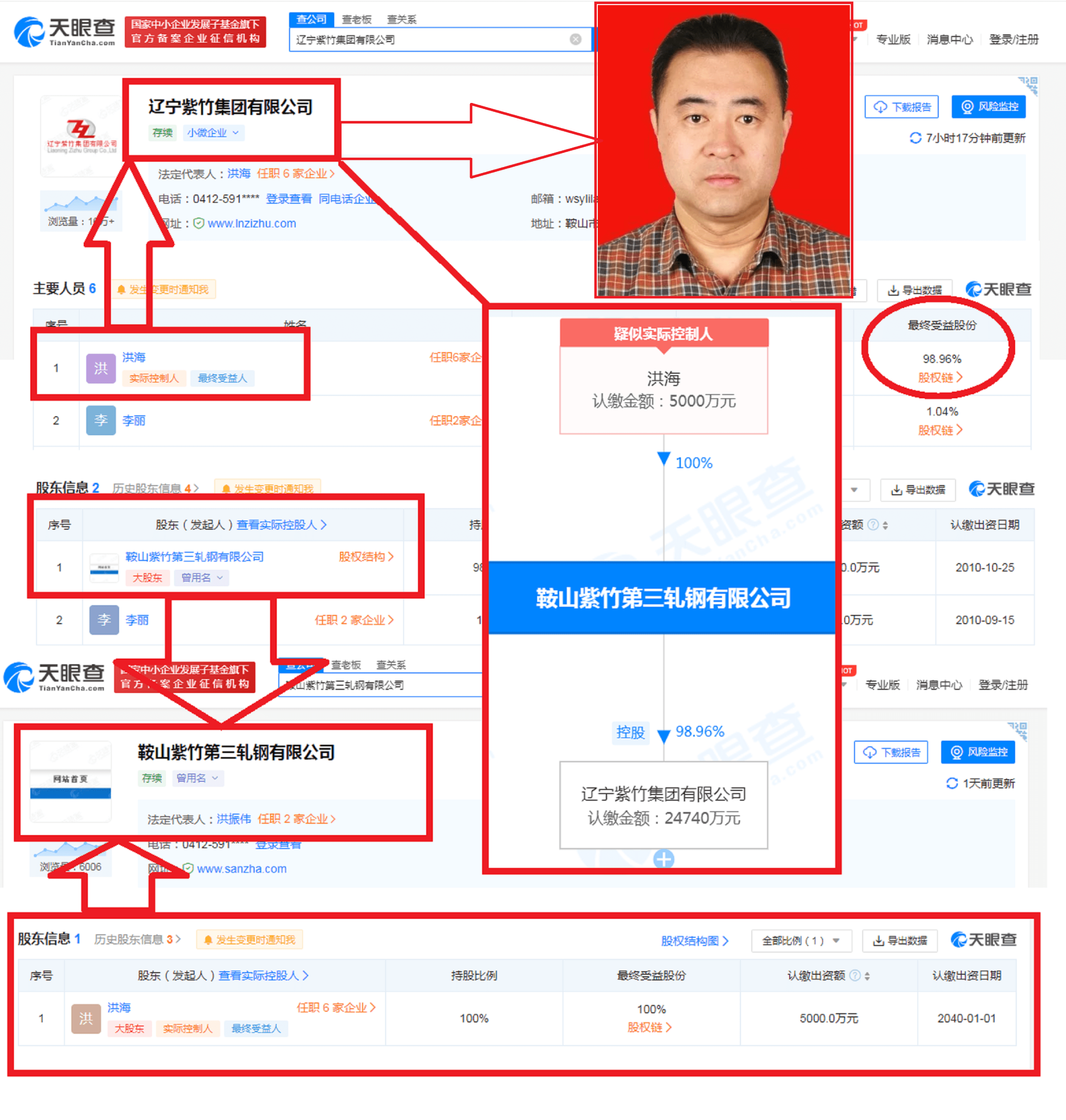This screenshot has height=1120, width=1066.
Task: Click 导出数据 in the 主要人员 section
Action: (x=915, y=290)
